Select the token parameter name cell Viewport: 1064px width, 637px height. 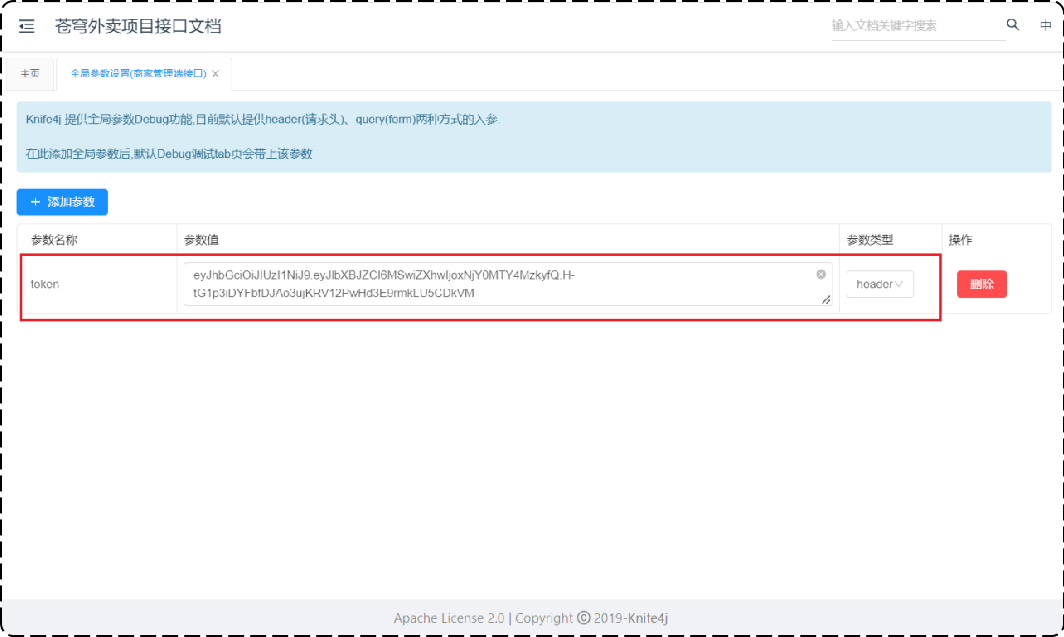(x=97, y=284)
